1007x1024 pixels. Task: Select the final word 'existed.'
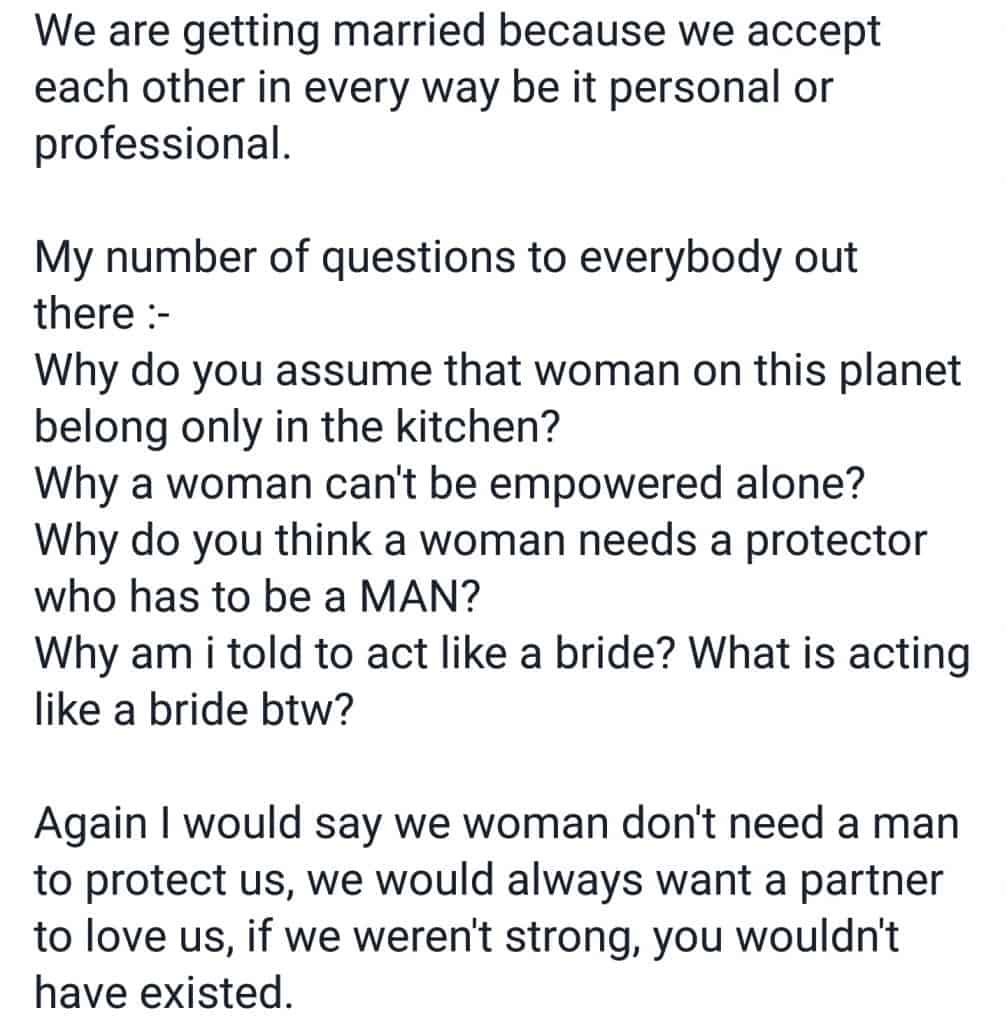click(x=217, y=993)
